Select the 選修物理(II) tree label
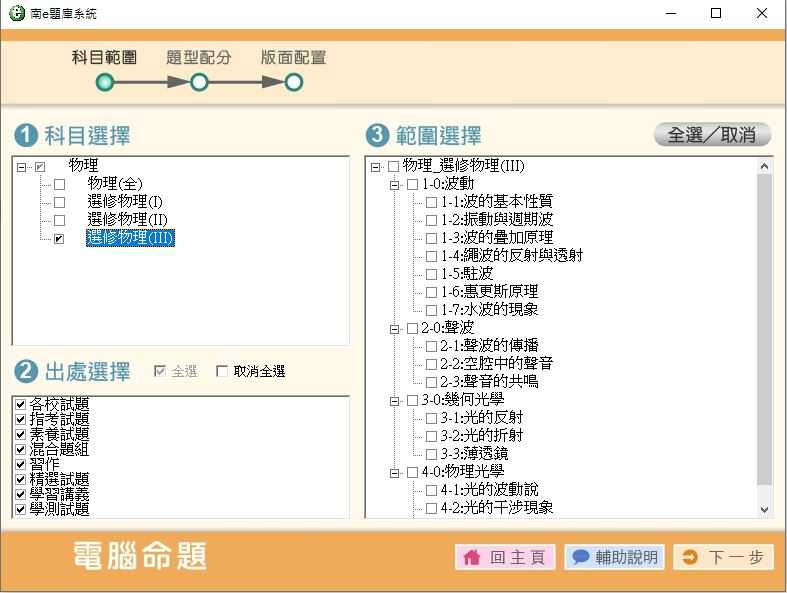Viewport: 787px width, 593px height. [x=127, y=219]
